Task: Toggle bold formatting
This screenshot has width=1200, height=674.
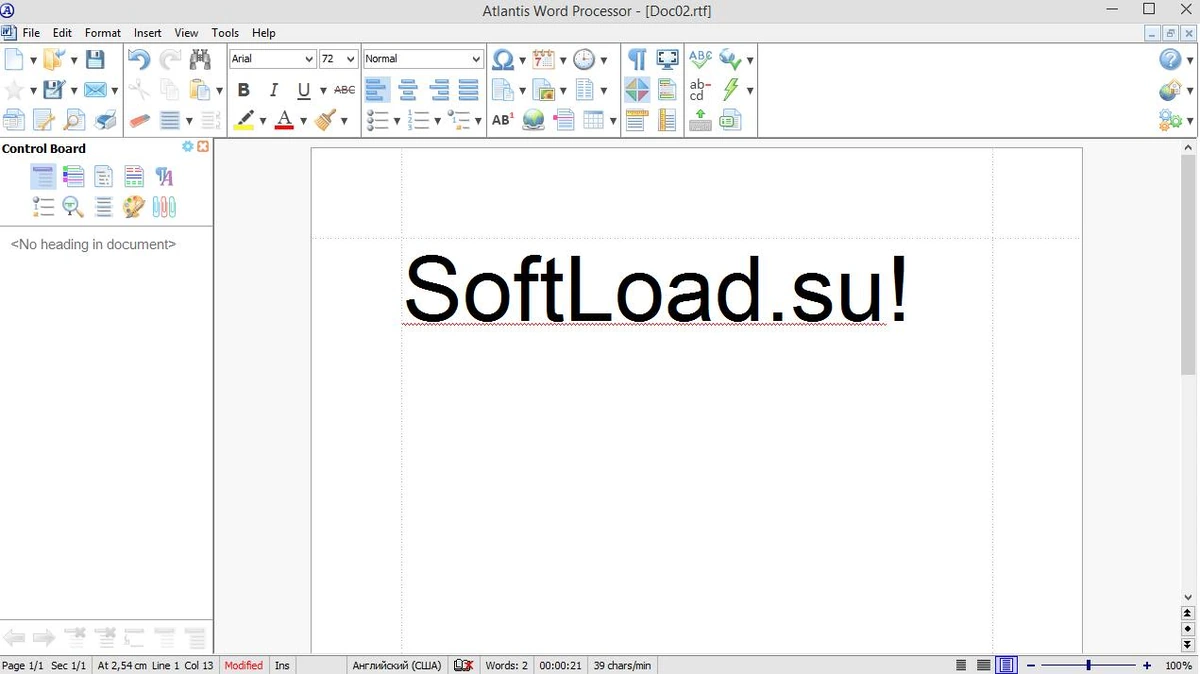Action: point(244,90)
